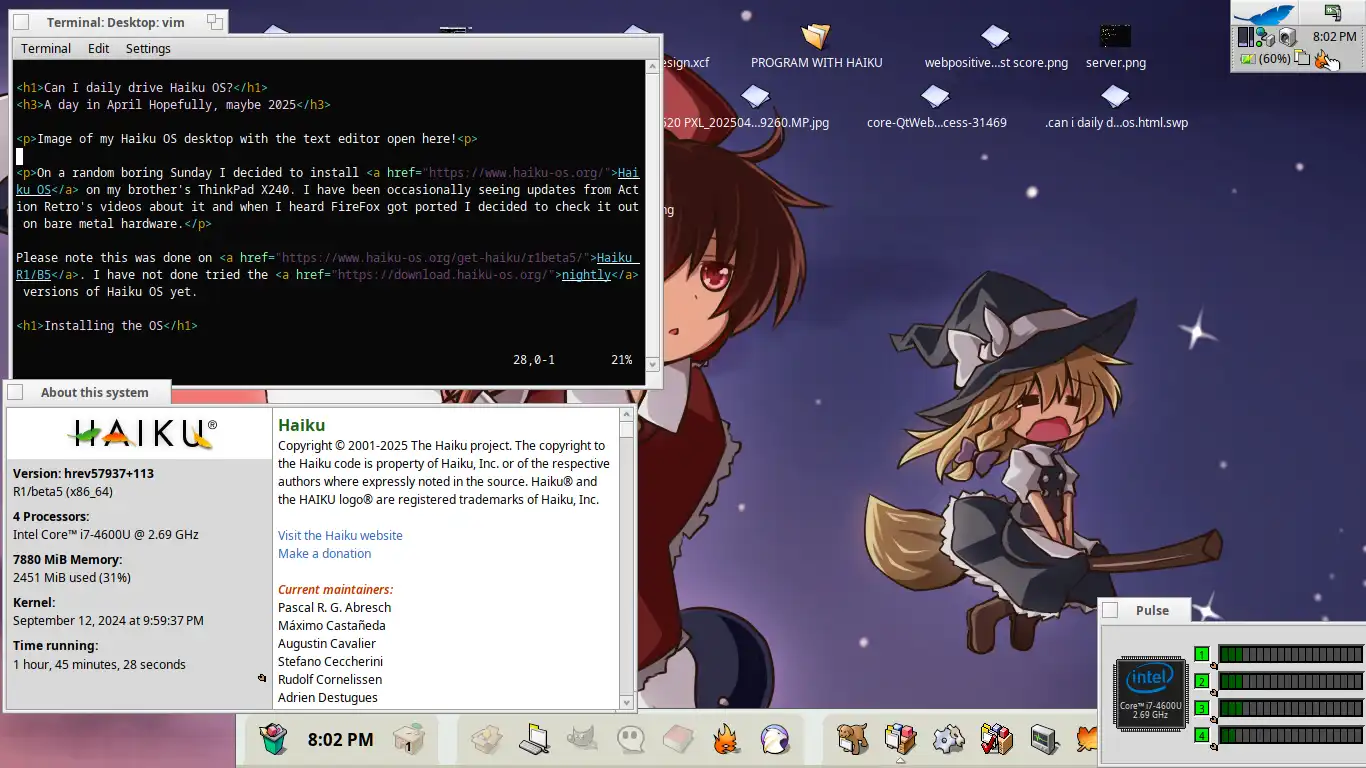The width and height of the screenshot is (1366, 768).
Task: Toggle CPU 1 in Pulse
Action: click(x=1202, y=654)
